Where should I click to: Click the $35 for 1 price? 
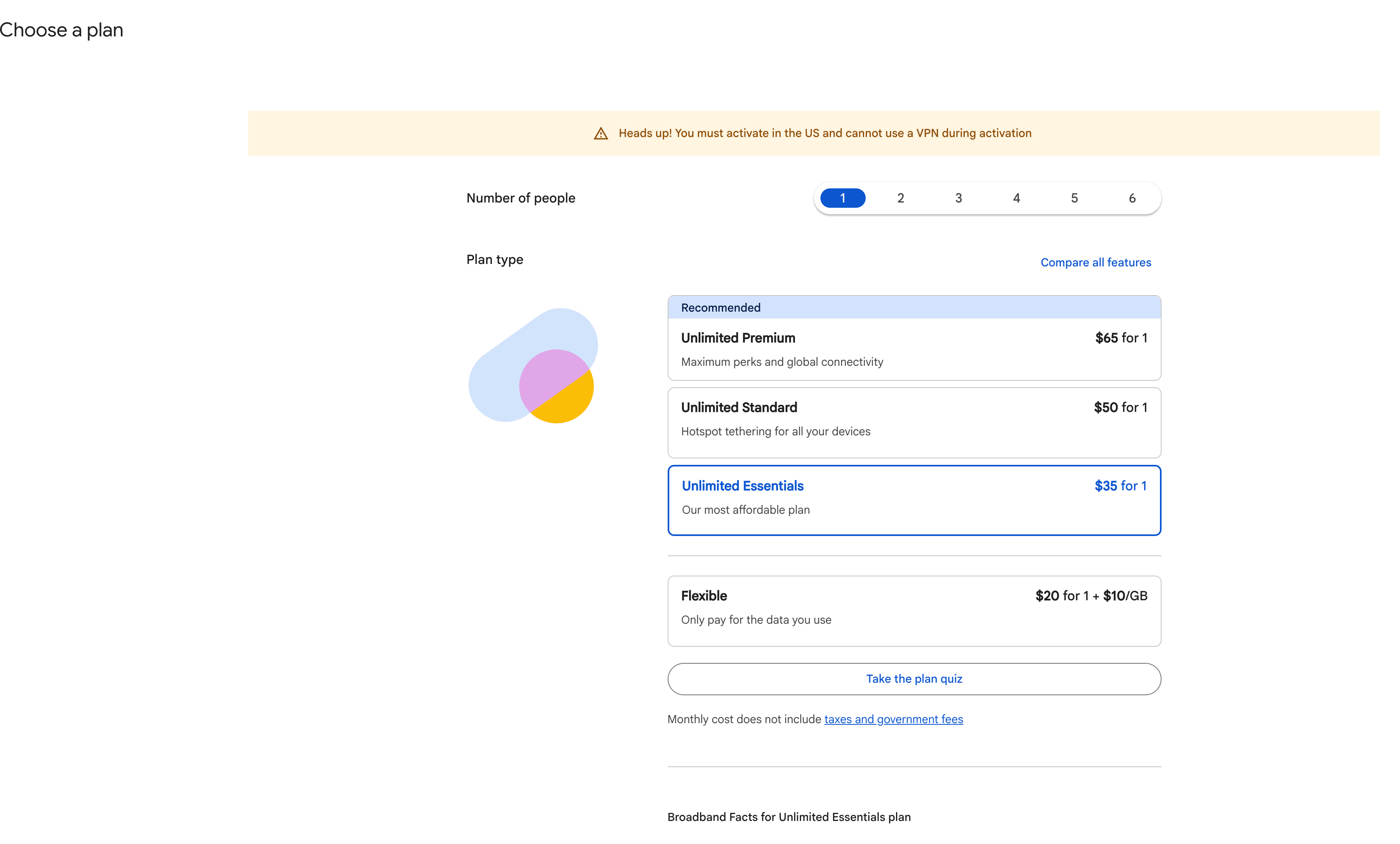tap(1120, 486)
